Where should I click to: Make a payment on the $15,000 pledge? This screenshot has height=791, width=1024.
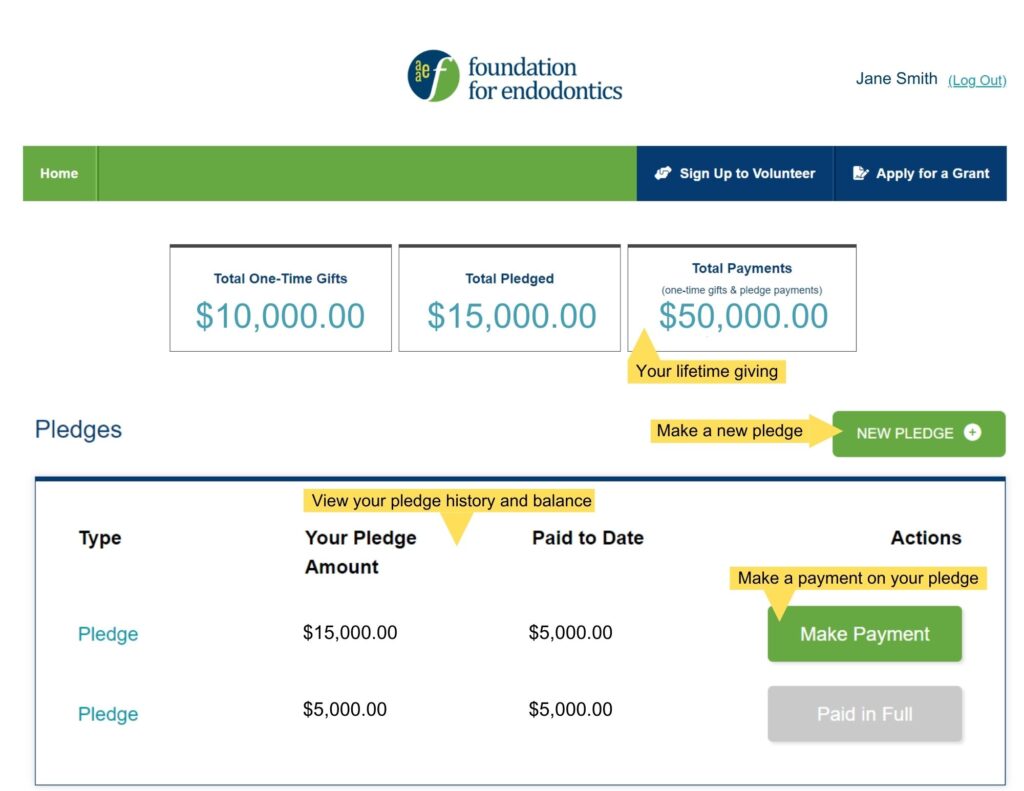864,633
